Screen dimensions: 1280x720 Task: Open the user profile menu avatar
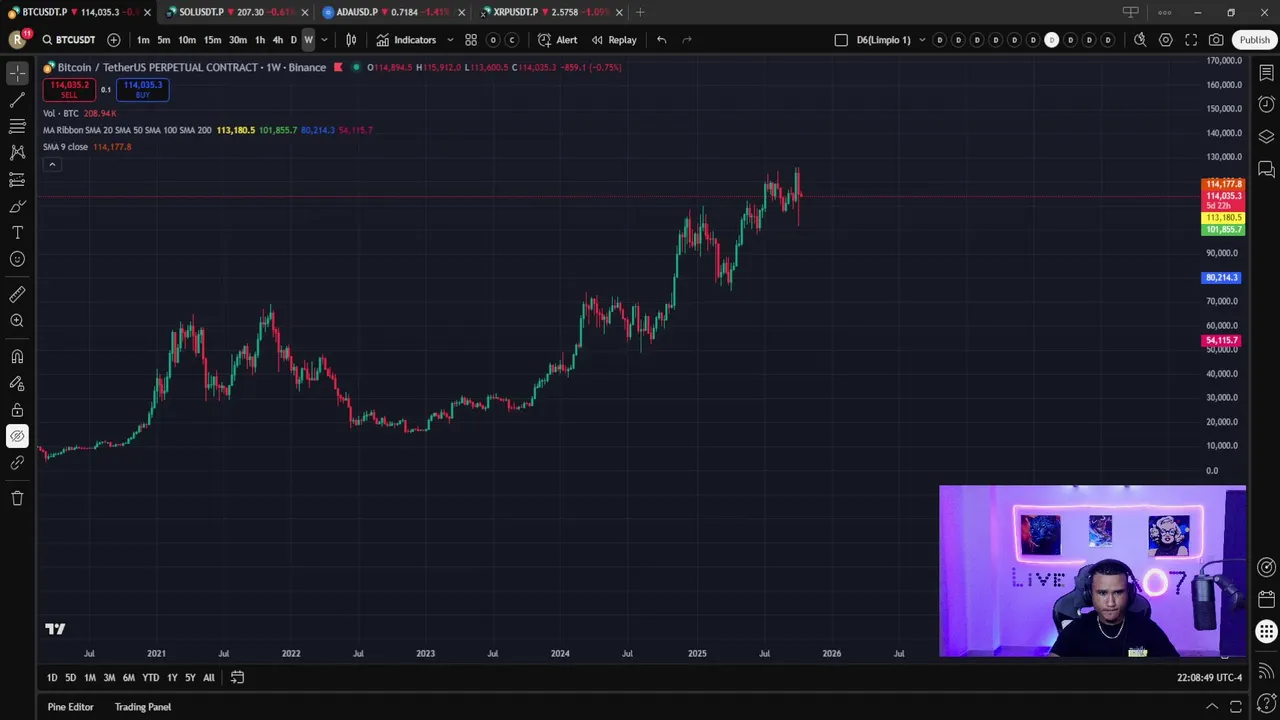(17, 40)
